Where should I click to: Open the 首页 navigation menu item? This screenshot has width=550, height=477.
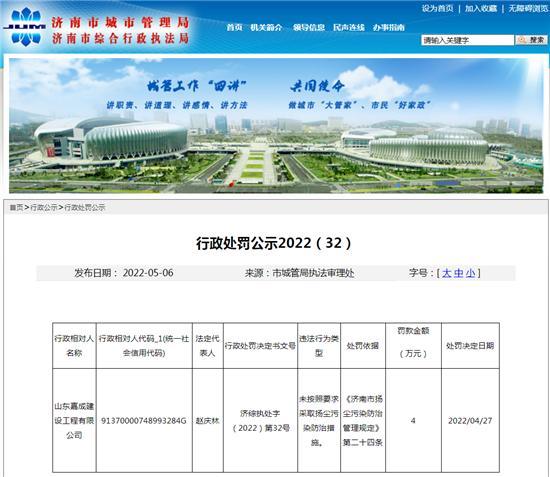click(x=234, y=27)
